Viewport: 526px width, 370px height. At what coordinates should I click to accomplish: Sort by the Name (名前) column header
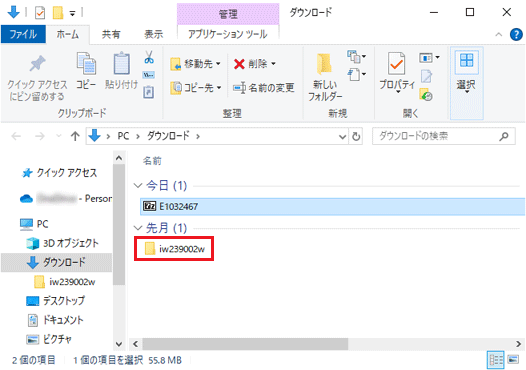point(152,161)
